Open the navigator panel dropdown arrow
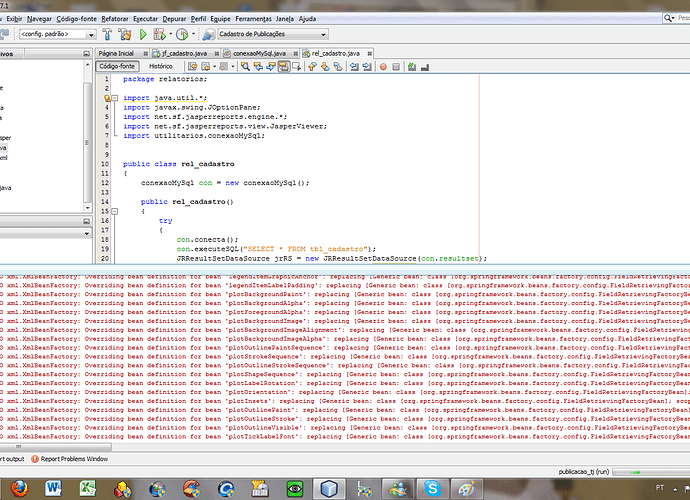690x500 pixels. (x=87, y=234)
